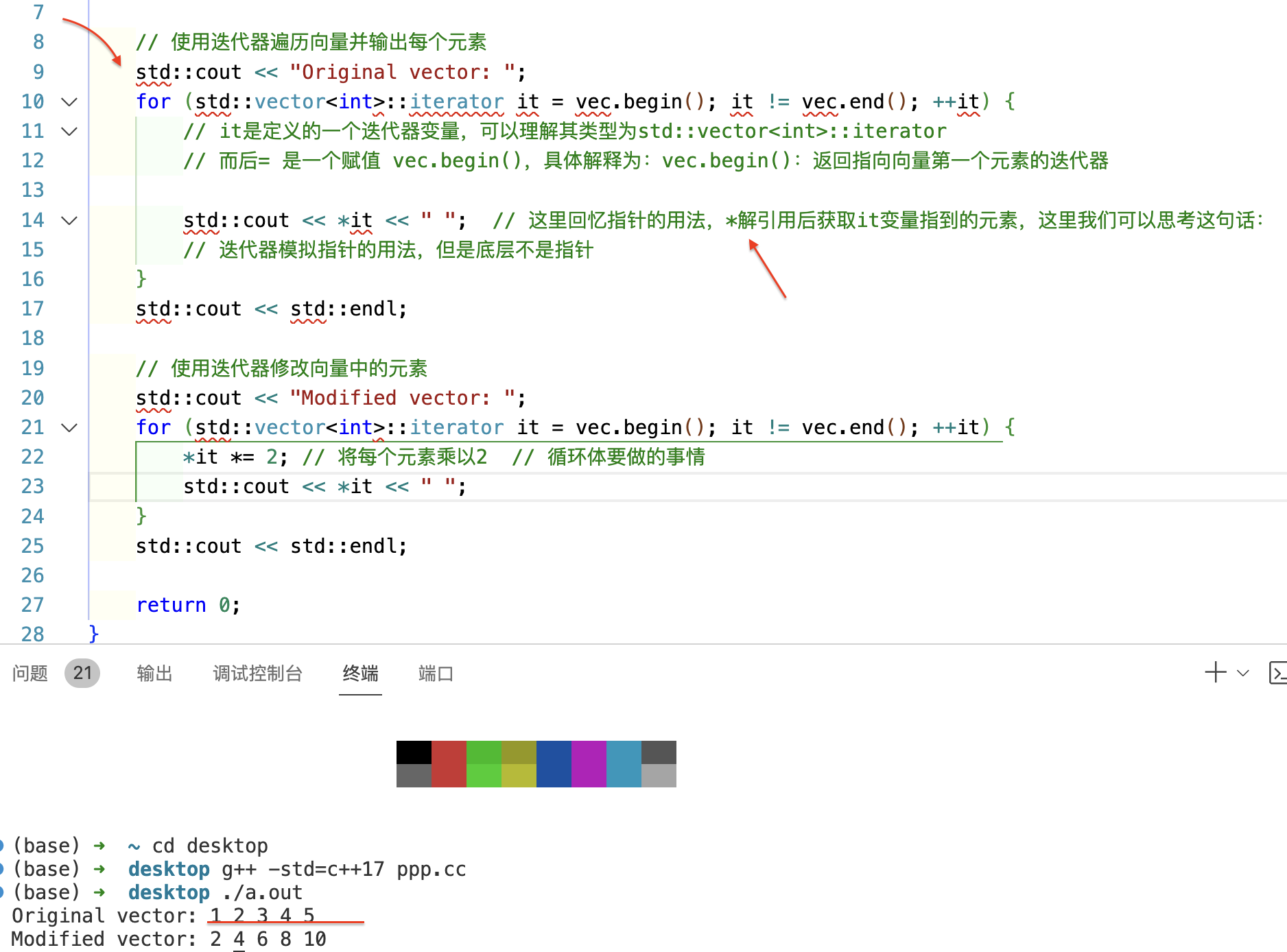Switch to the 输出 output tab
This screenshot has height=952, width=1287.
coord(154,674)
